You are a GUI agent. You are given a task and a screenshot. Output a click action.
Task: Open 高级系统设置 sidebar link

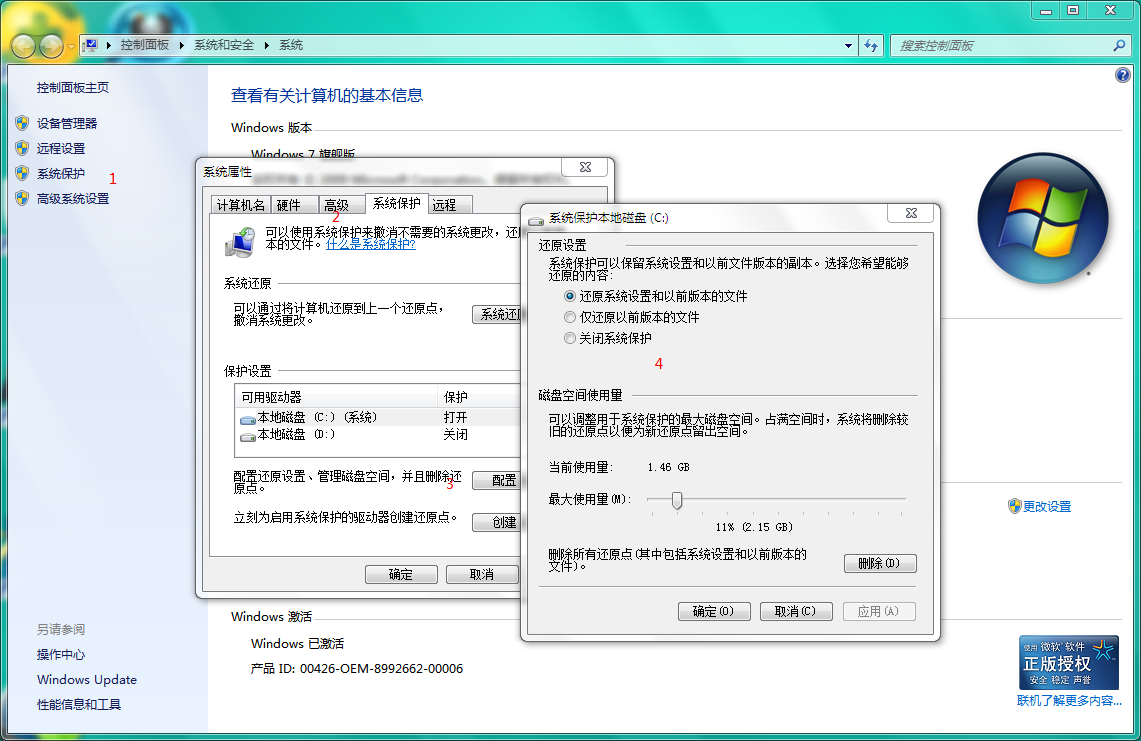click(73, 199)
